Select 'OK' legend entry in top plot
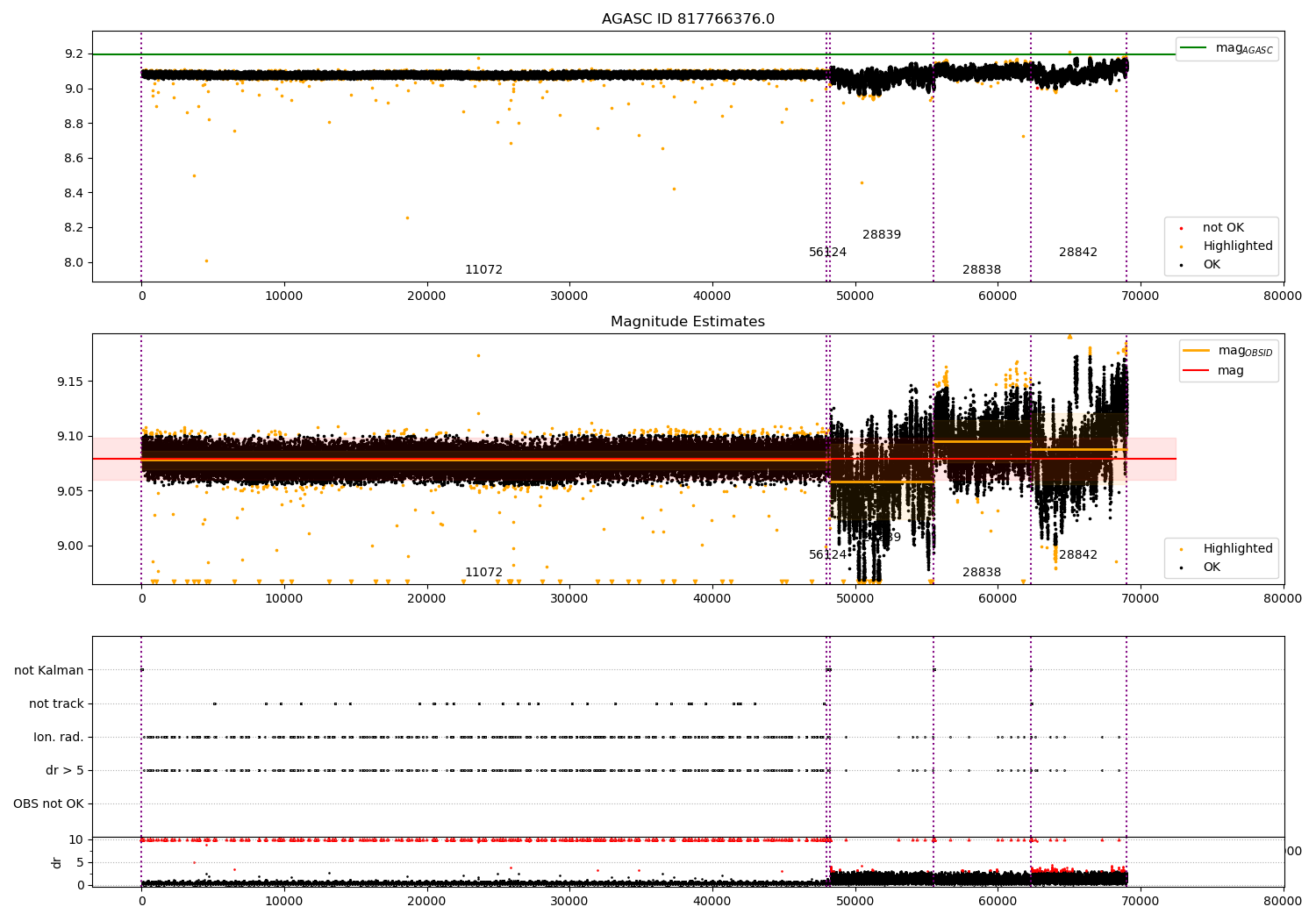Image resolution: width=1316 pixels, height=921 pixels. click(x=1201, y=265)
